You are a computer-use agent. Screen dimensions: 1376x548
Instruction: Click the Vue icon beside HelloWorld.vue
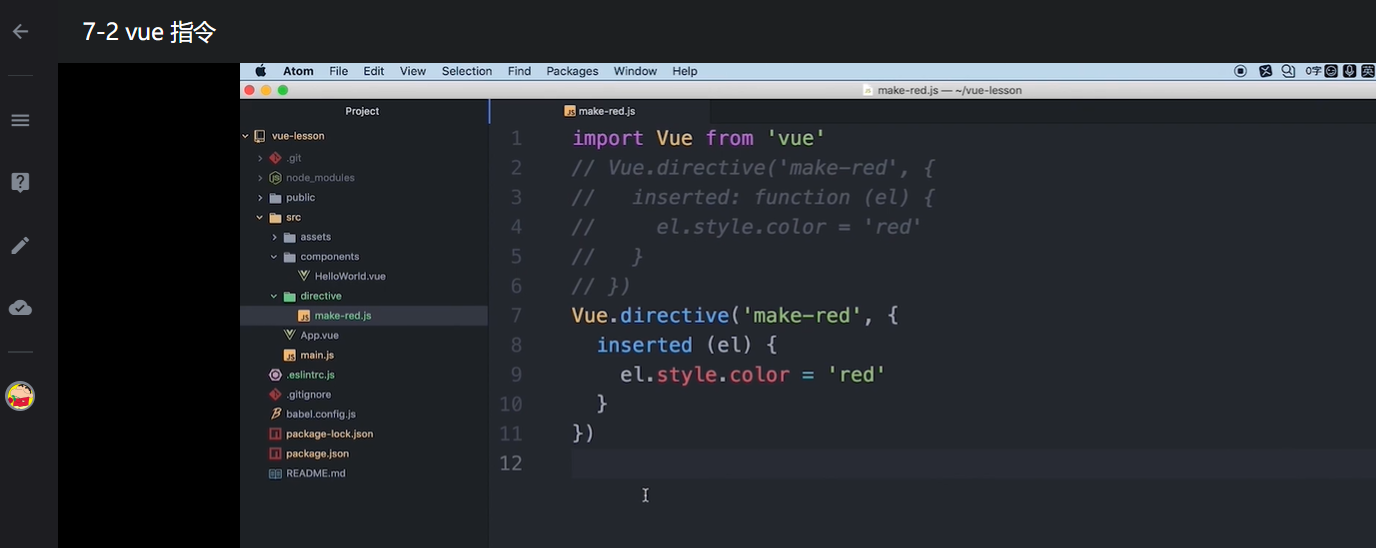(x=304, y=276)
